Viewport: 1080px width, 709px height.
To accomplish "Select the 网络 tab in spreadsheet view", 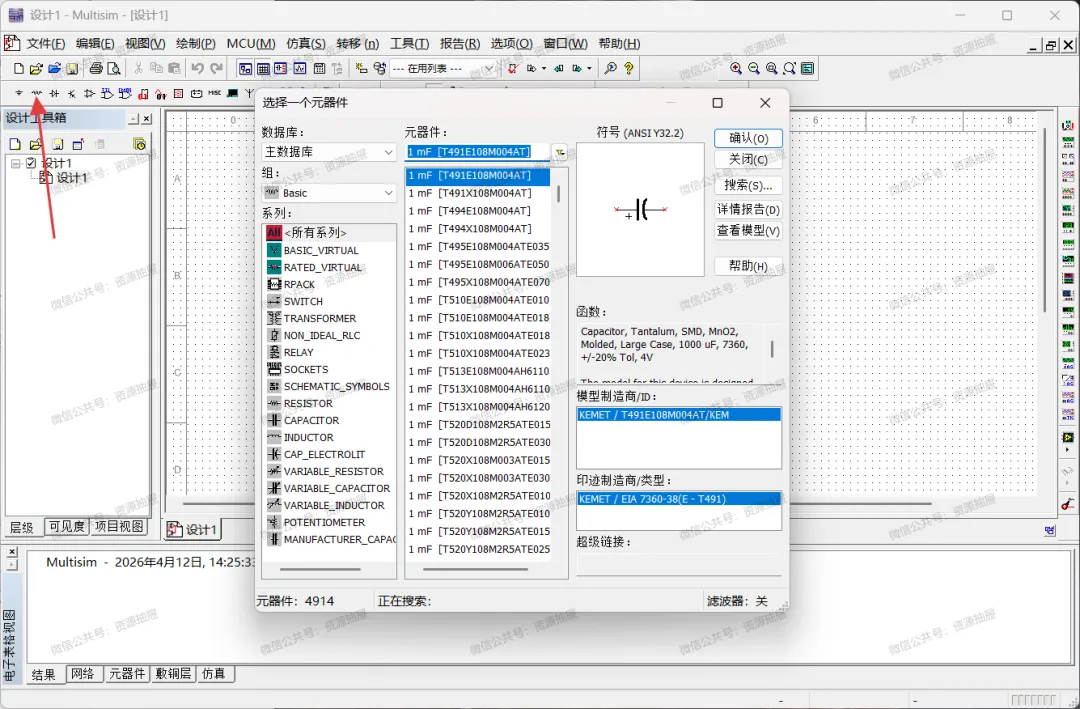I will point(83,674).
